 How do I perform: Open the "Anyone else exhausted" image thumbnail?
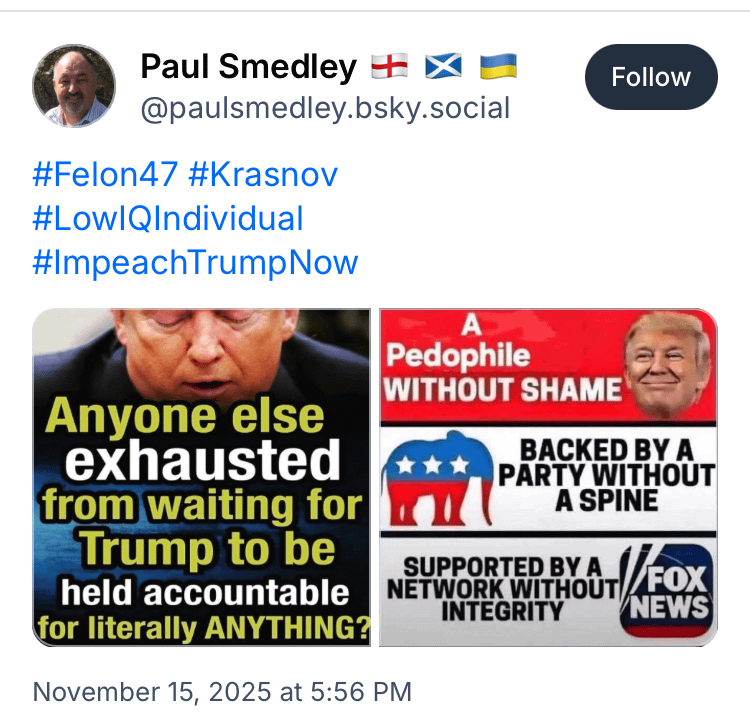(x=202, y=478)
